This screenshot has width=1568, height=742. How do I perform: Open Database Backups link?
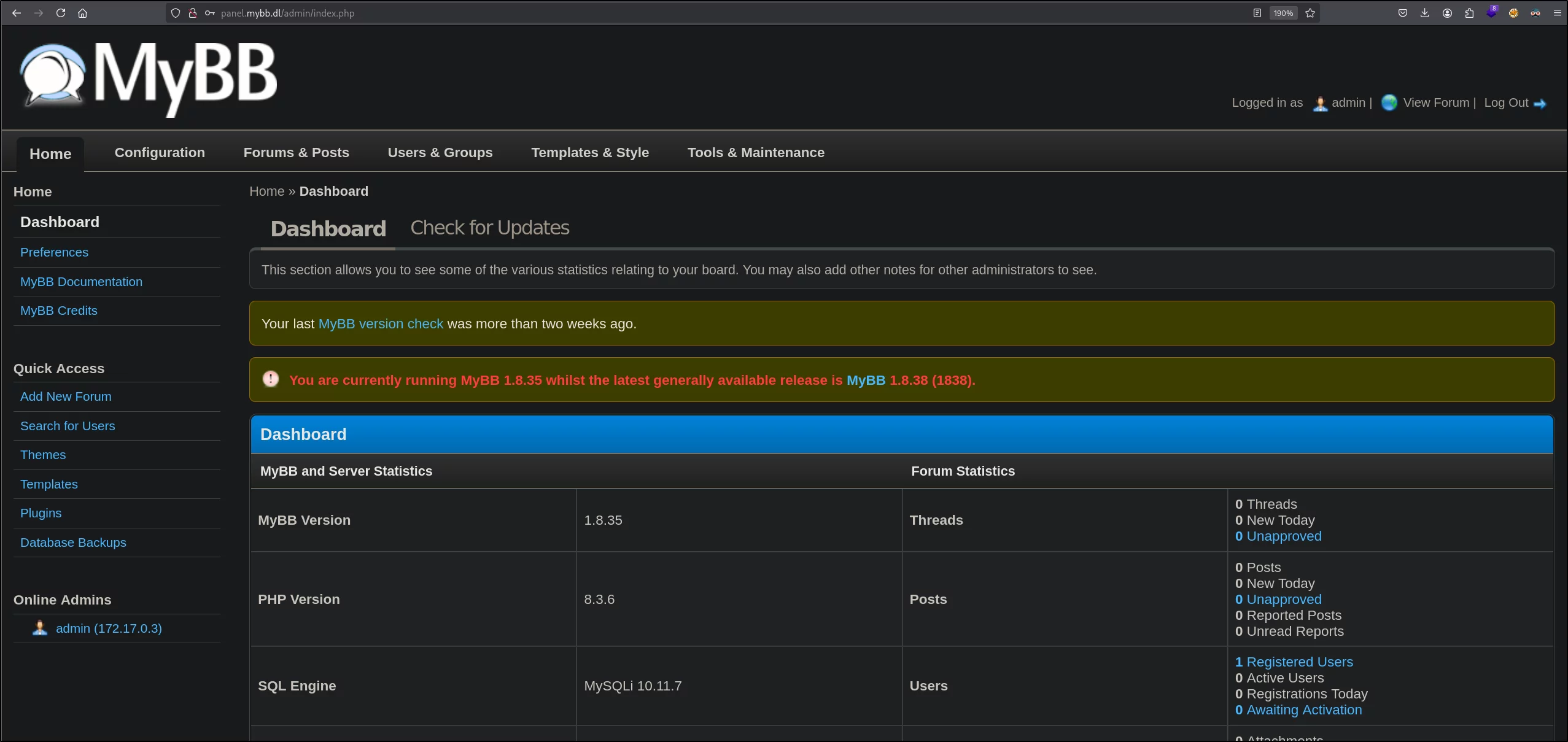click(x=73, y=543)
